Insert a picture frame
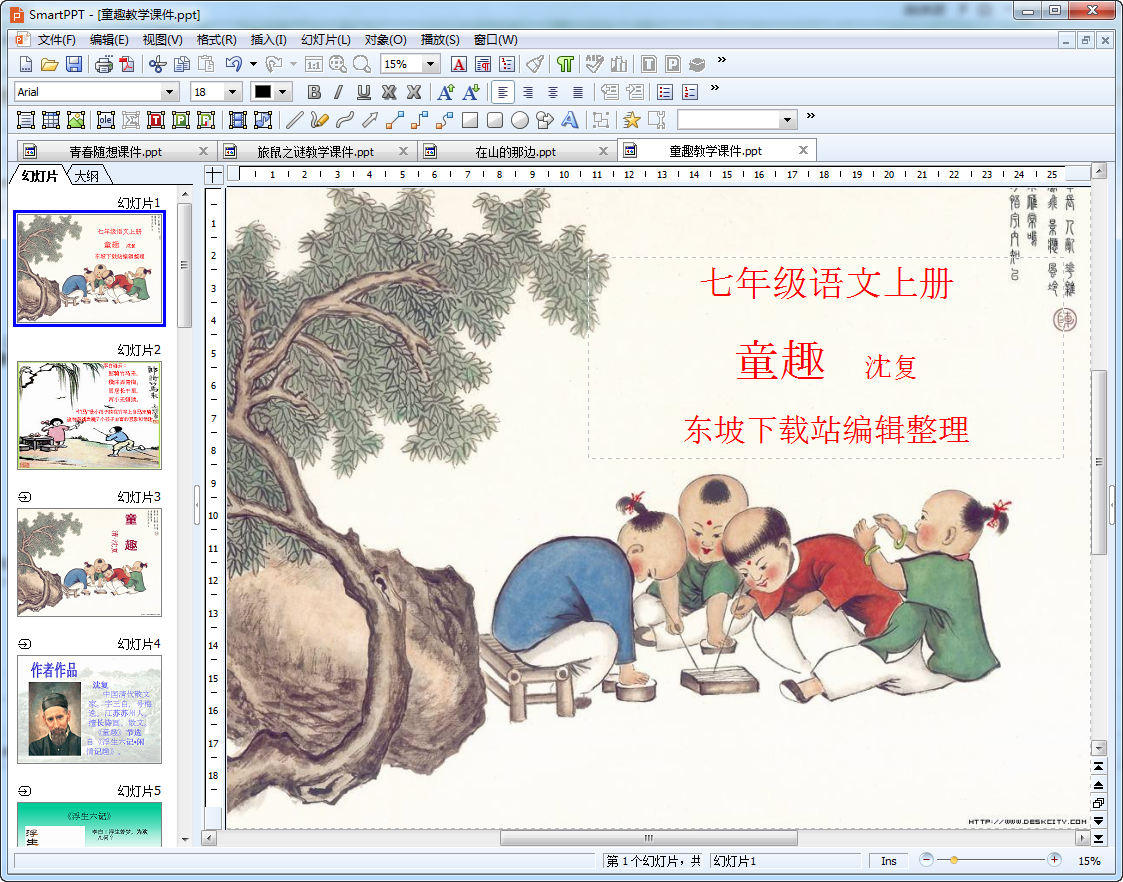1123x882 pixels. [x=76, y=120]
